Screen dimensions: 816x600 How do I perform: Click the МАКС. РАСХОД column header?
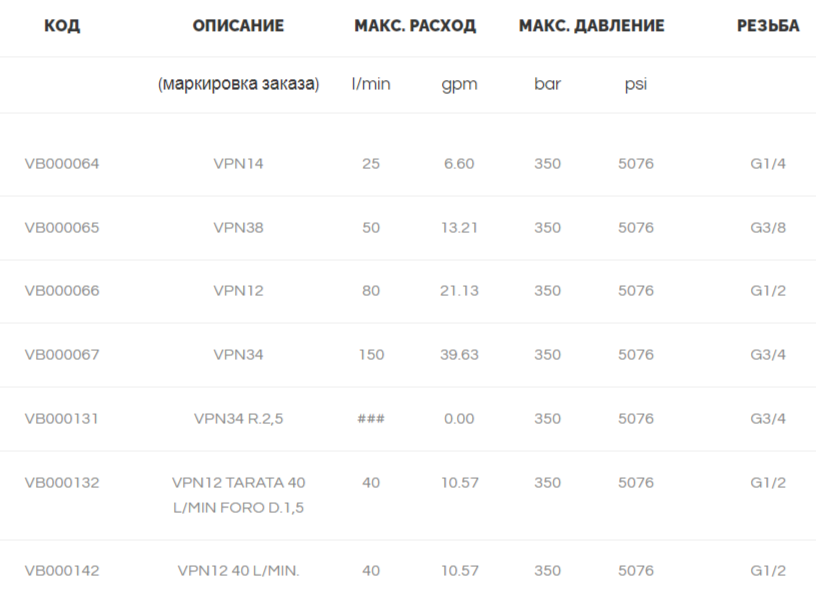tap(415, 25)
